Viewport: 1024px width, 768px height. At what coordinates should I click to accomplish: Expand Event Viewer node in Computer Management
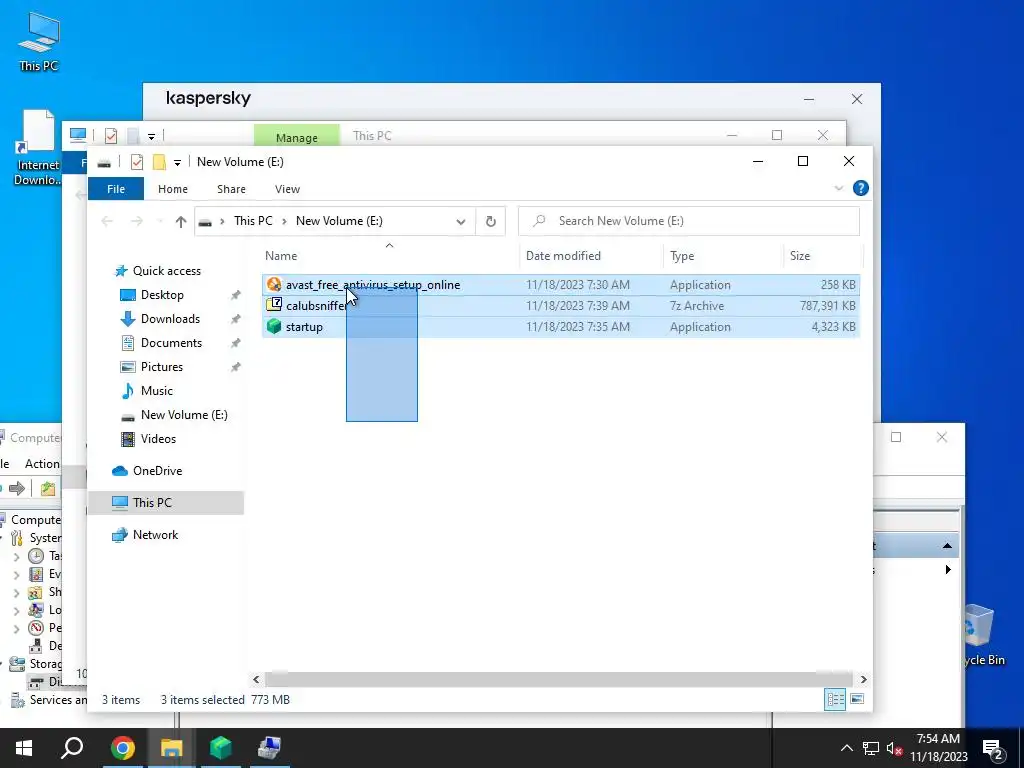[x=16, y=575]
